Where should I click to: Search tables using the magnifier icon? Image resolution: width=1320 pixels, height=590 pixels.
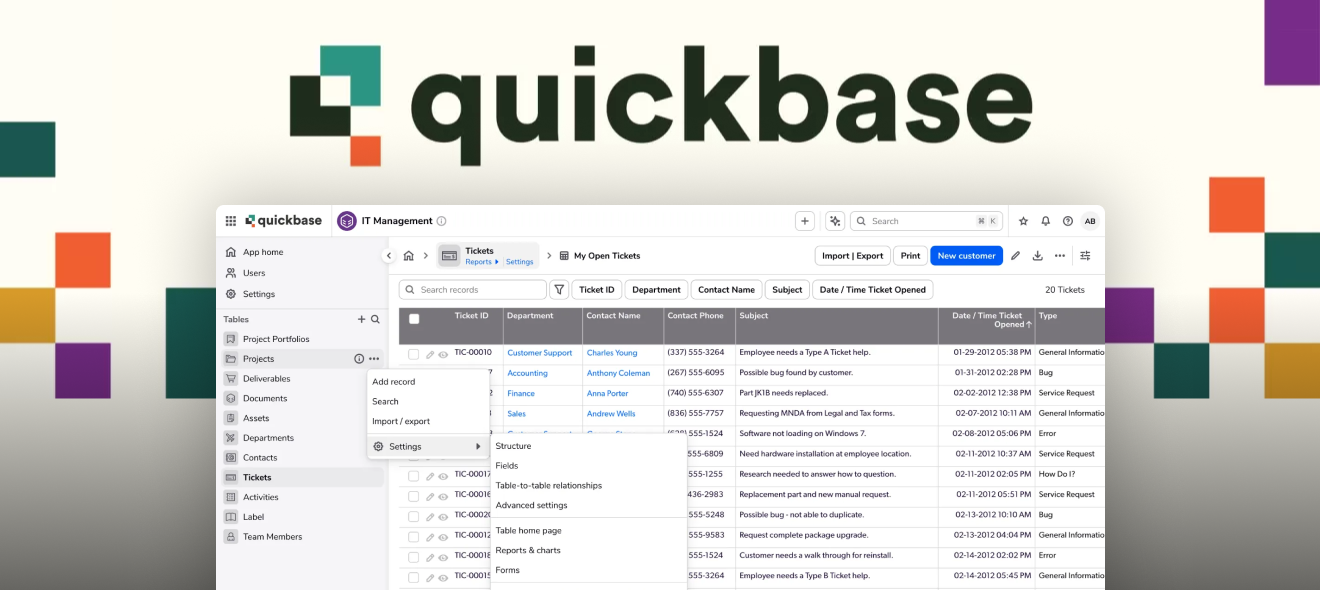coord(375,319)
